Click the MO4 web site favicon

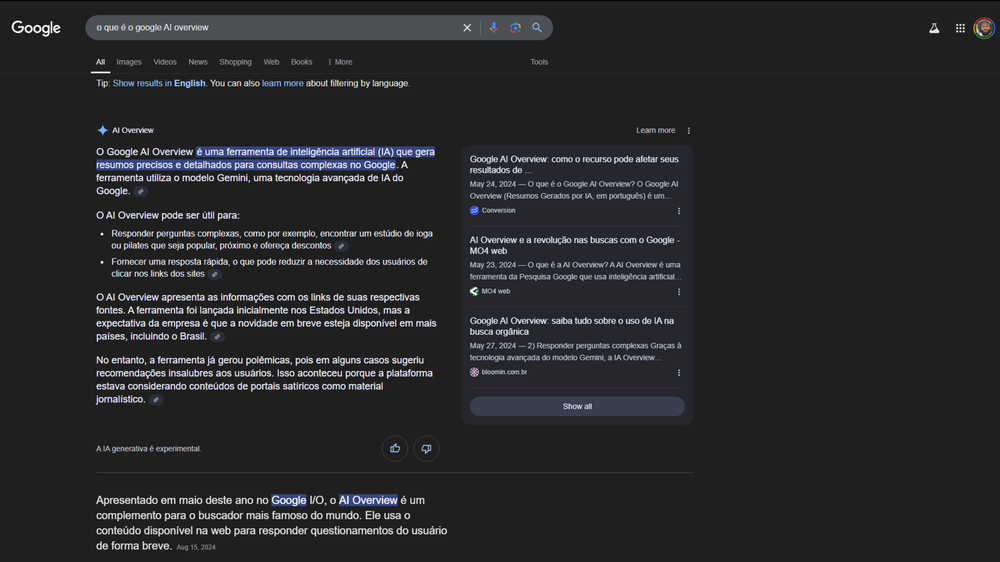[x=474, y=292]
